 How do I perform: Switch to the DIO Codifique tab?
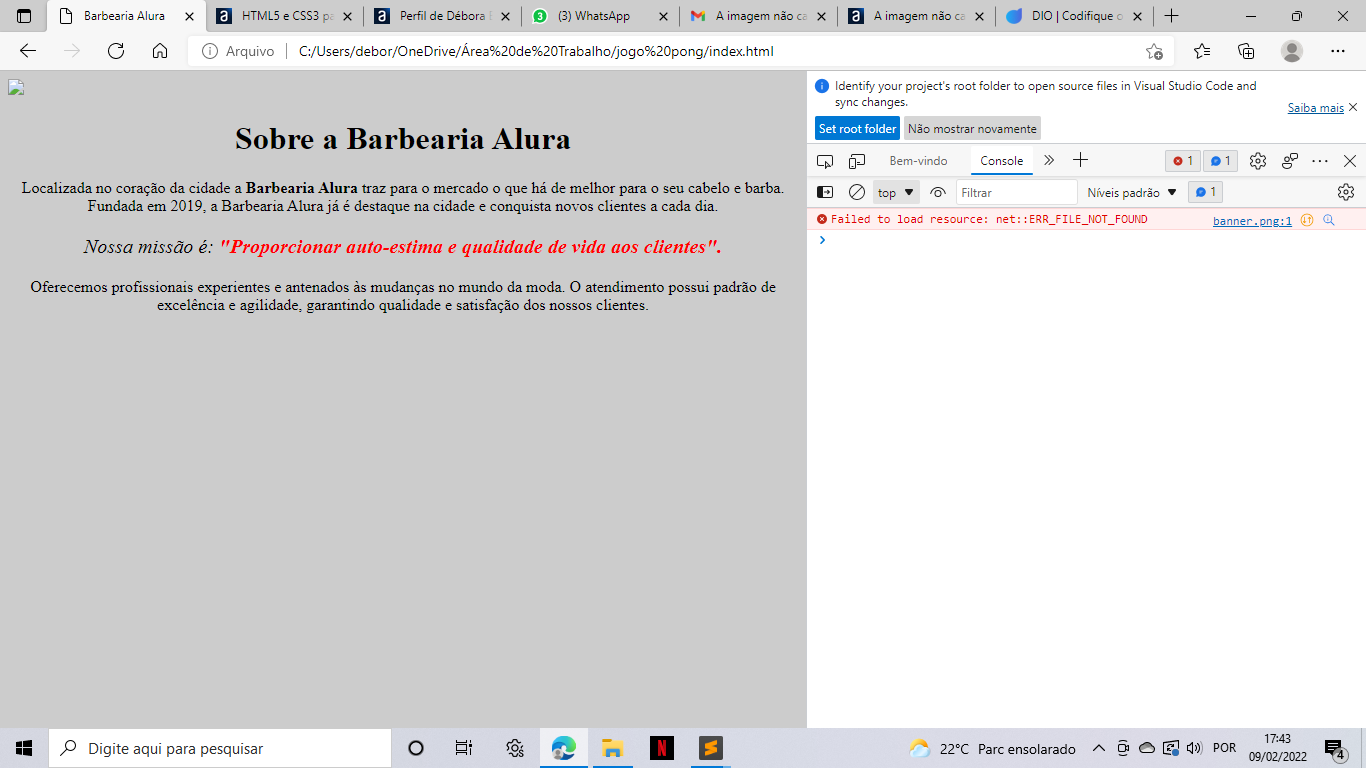click(x=1075, y=16)
